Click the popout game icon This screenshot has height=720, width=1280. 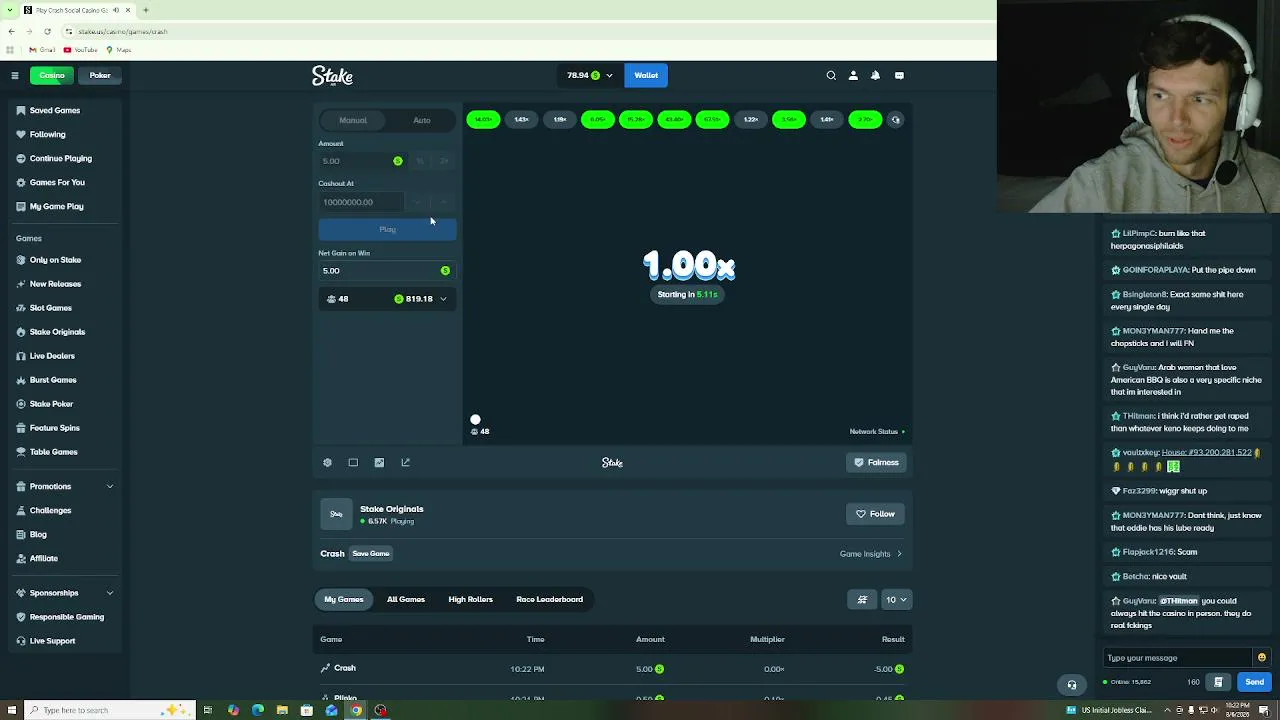pos(405,462)
